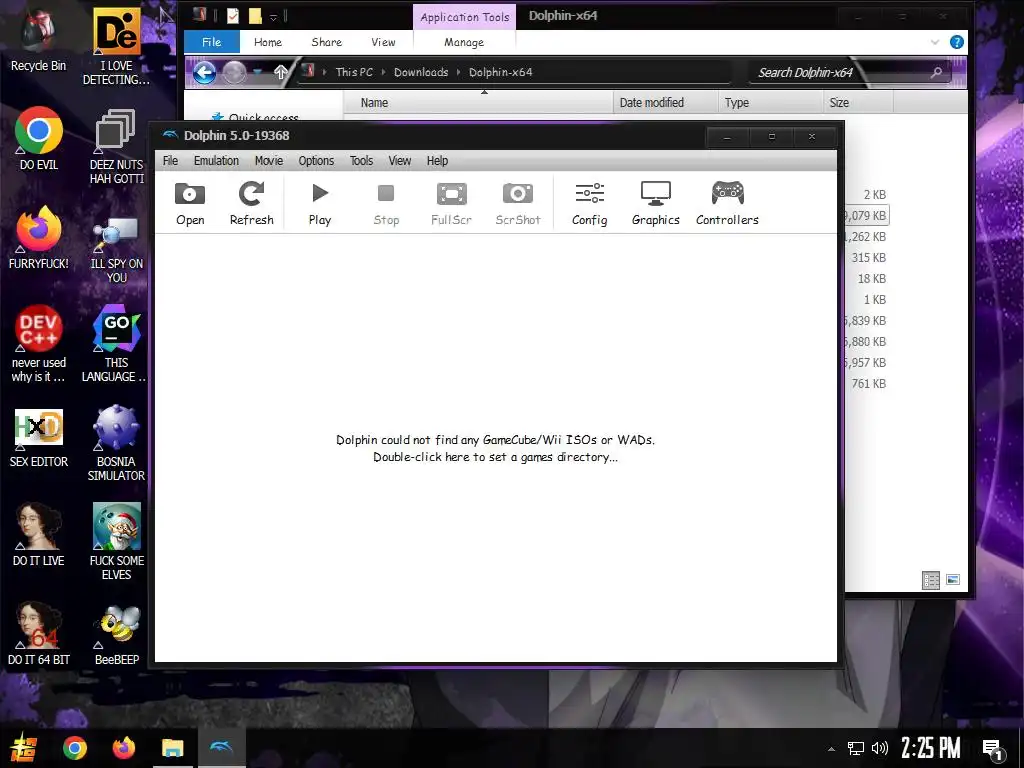Image resolution: width=1024 pixels, height=768 pixels.
Task: Open the Manage tab in Explorer
Action: [464, 42]
